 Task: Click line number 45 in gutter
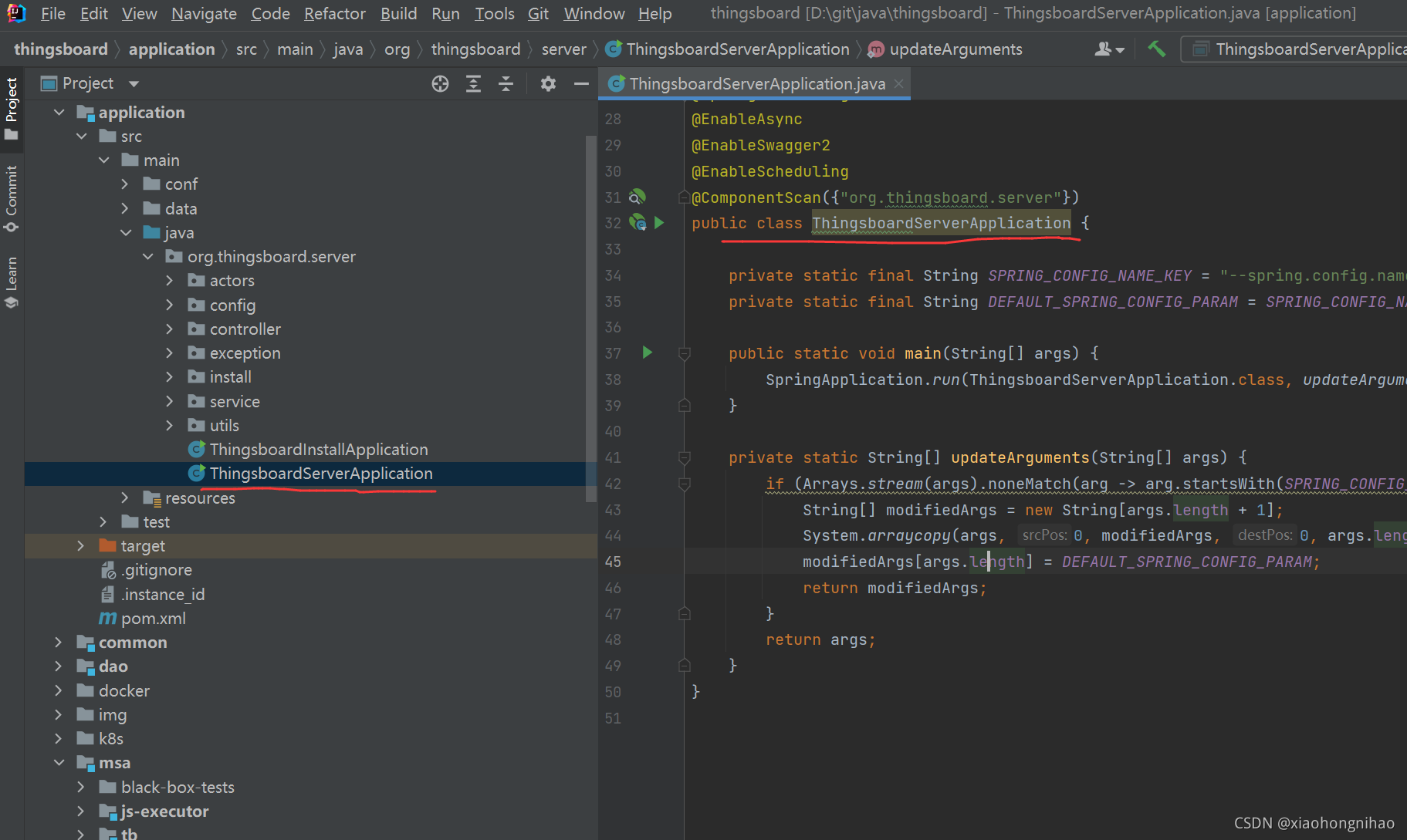613,562
